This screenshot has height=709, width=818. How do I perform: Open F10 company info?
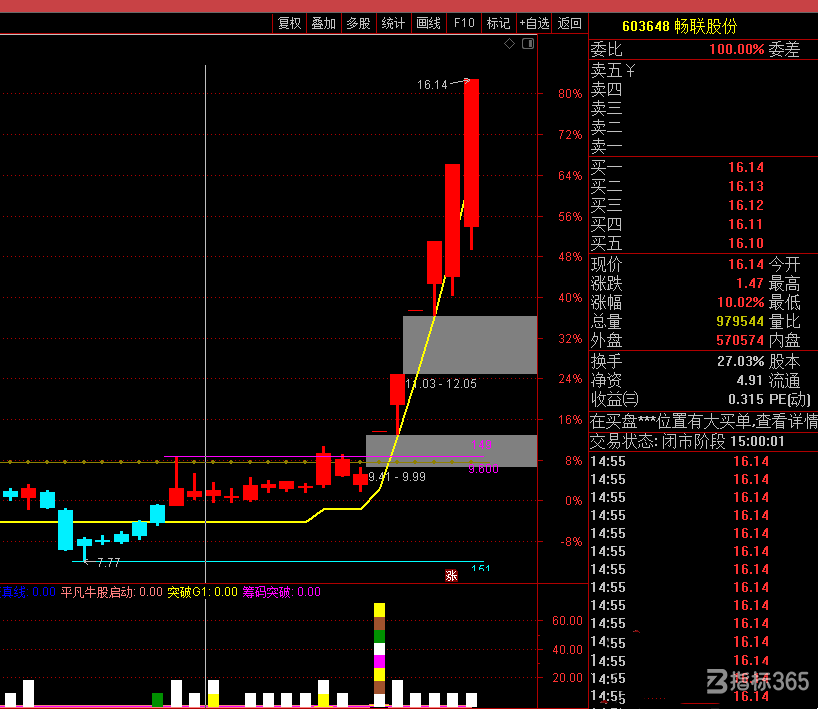click(464, 23)
